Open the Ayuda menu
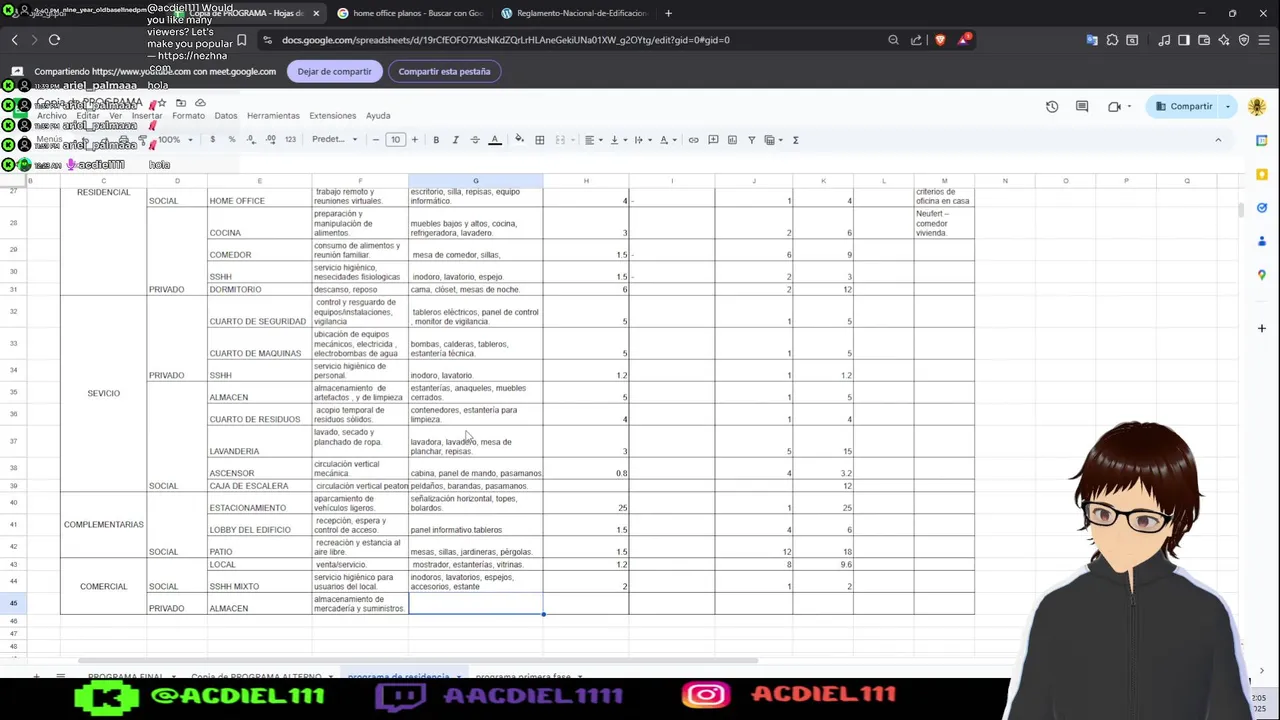This screenshot has height=720, width=1280. tap(378, 116)
